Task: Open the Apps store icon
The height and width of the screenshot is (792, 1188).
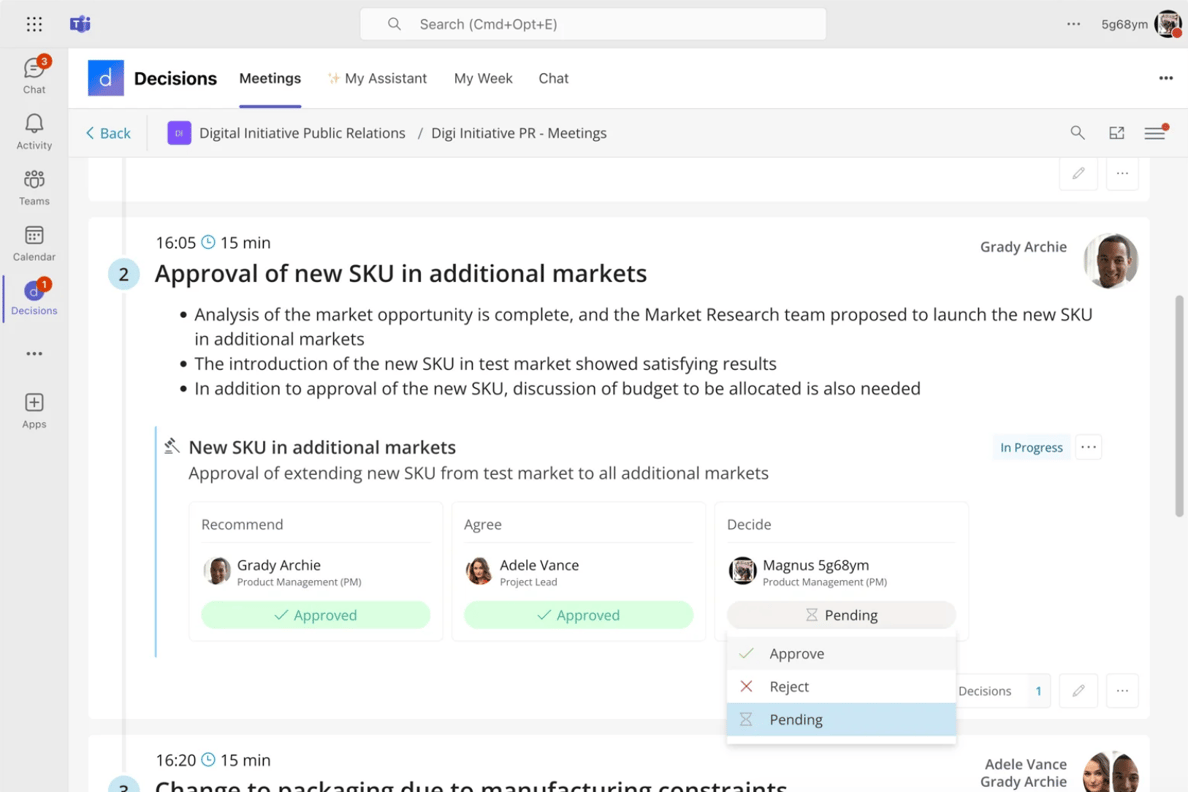Action: [34, 411]
